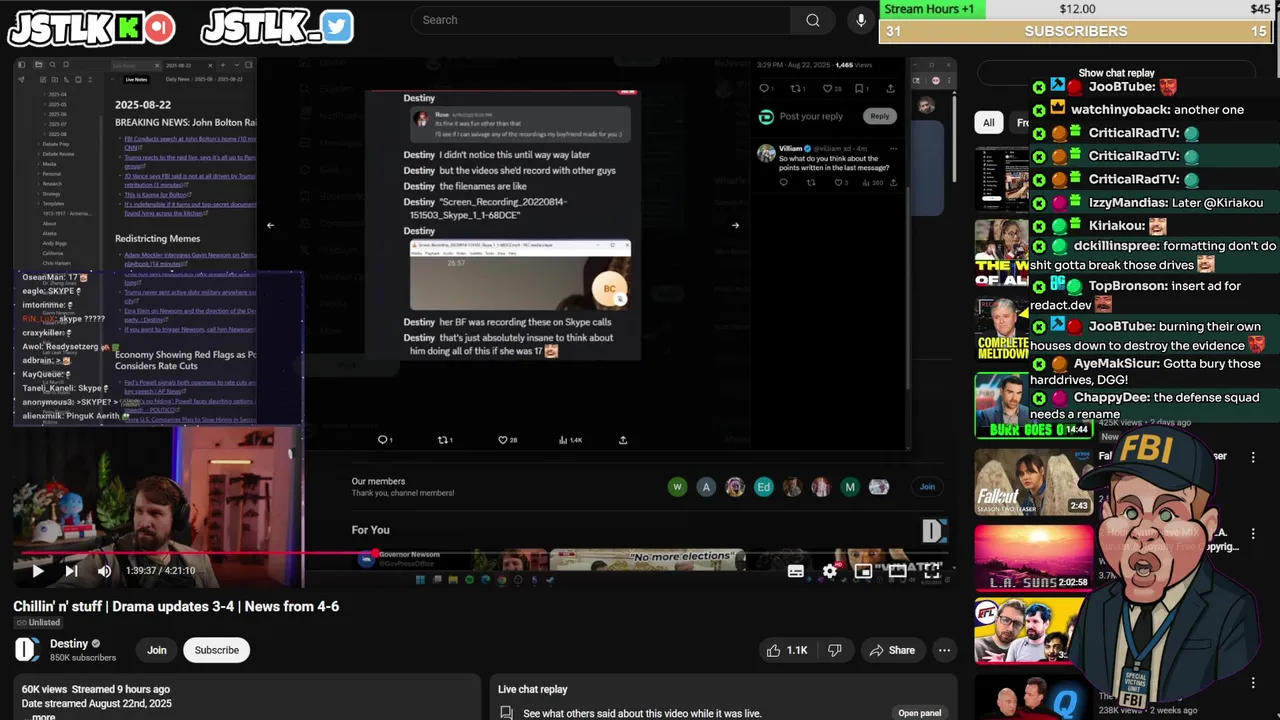Play the paused video
This screenshot has width=1280, height=720.
click(37, 571)
